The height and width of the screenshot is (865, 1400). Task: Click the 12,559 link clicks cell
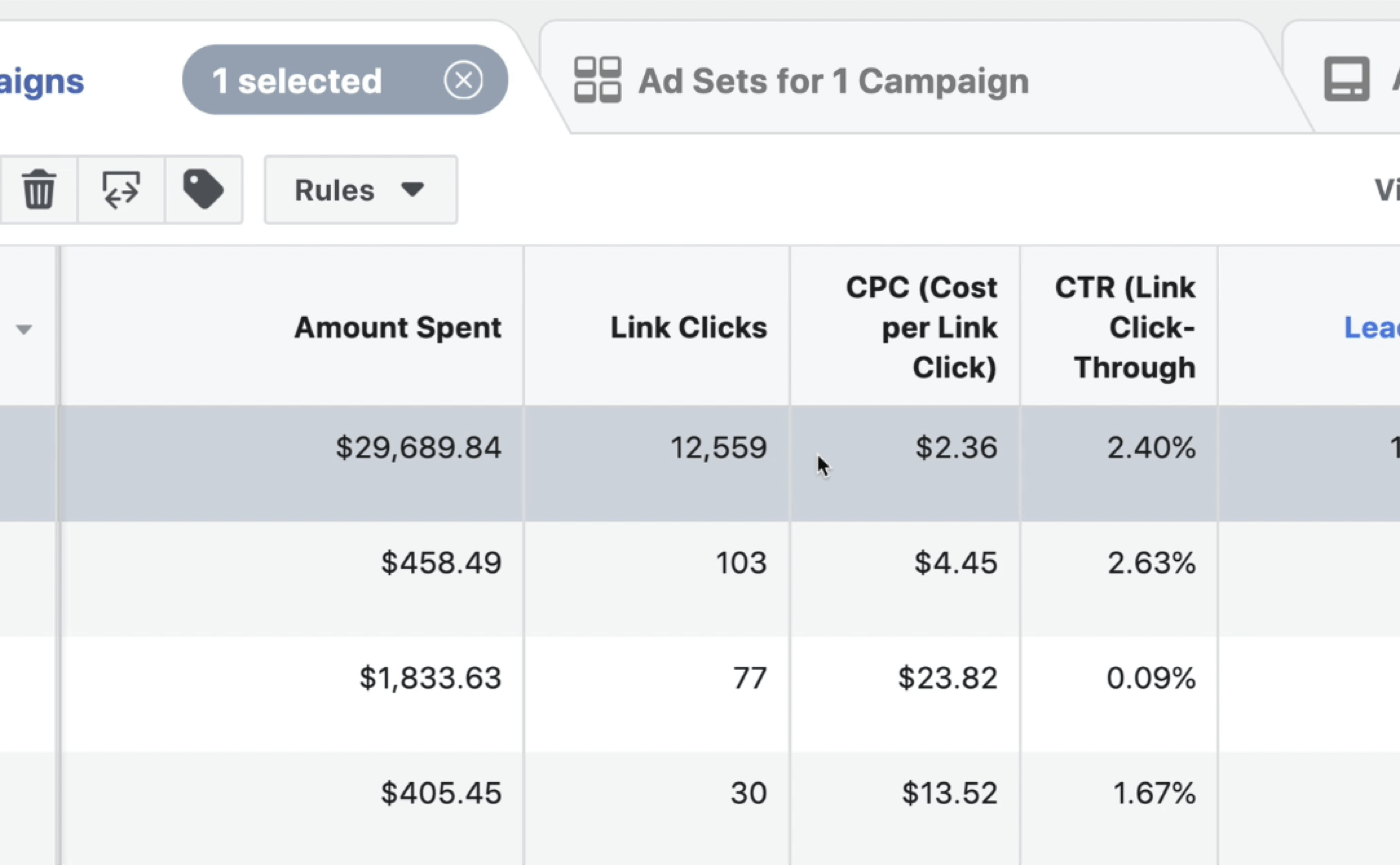pyautogui.click(x=718, y=447)
